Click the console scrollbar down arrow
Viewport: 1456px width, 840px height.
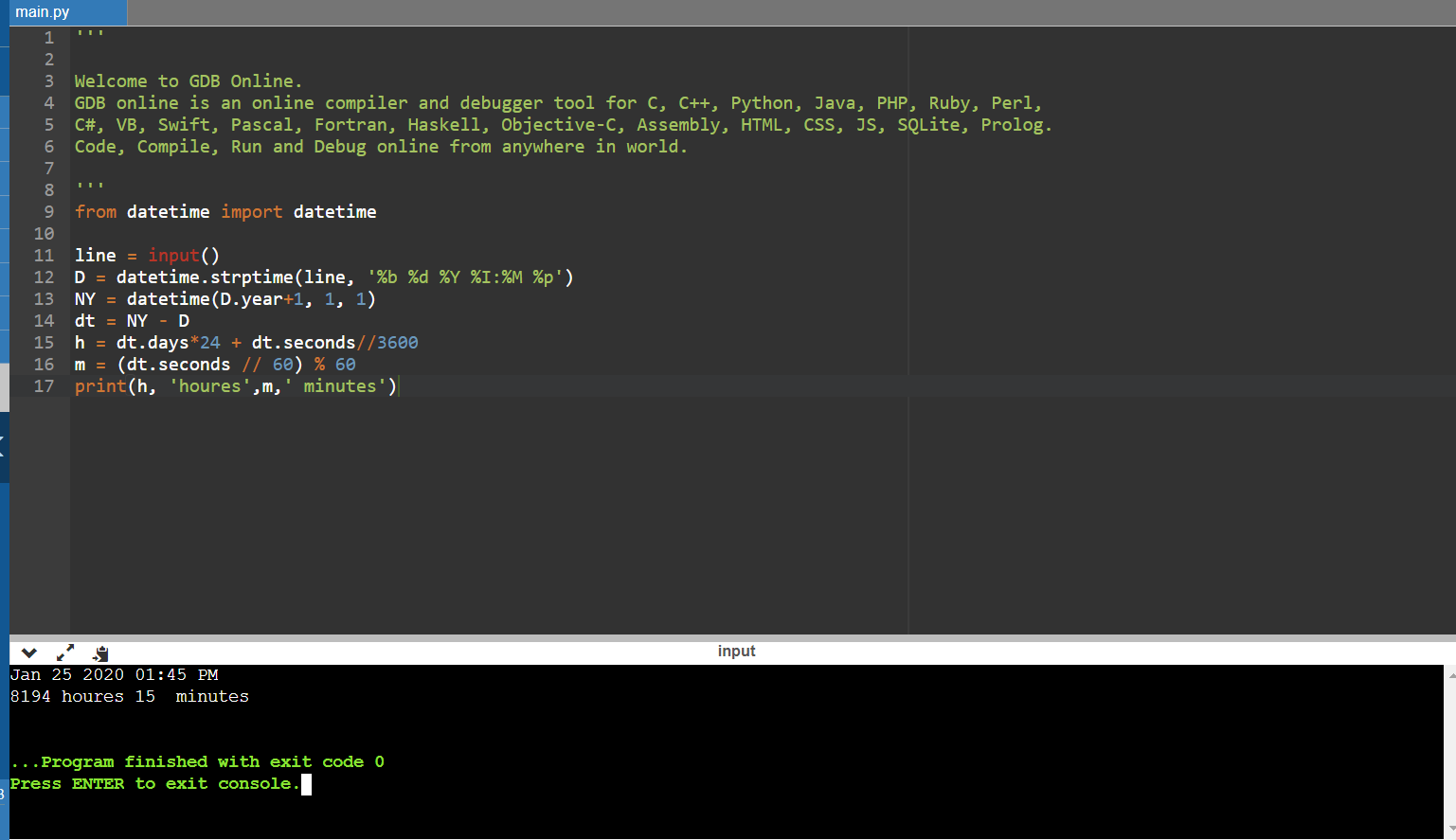(1450, 830)
